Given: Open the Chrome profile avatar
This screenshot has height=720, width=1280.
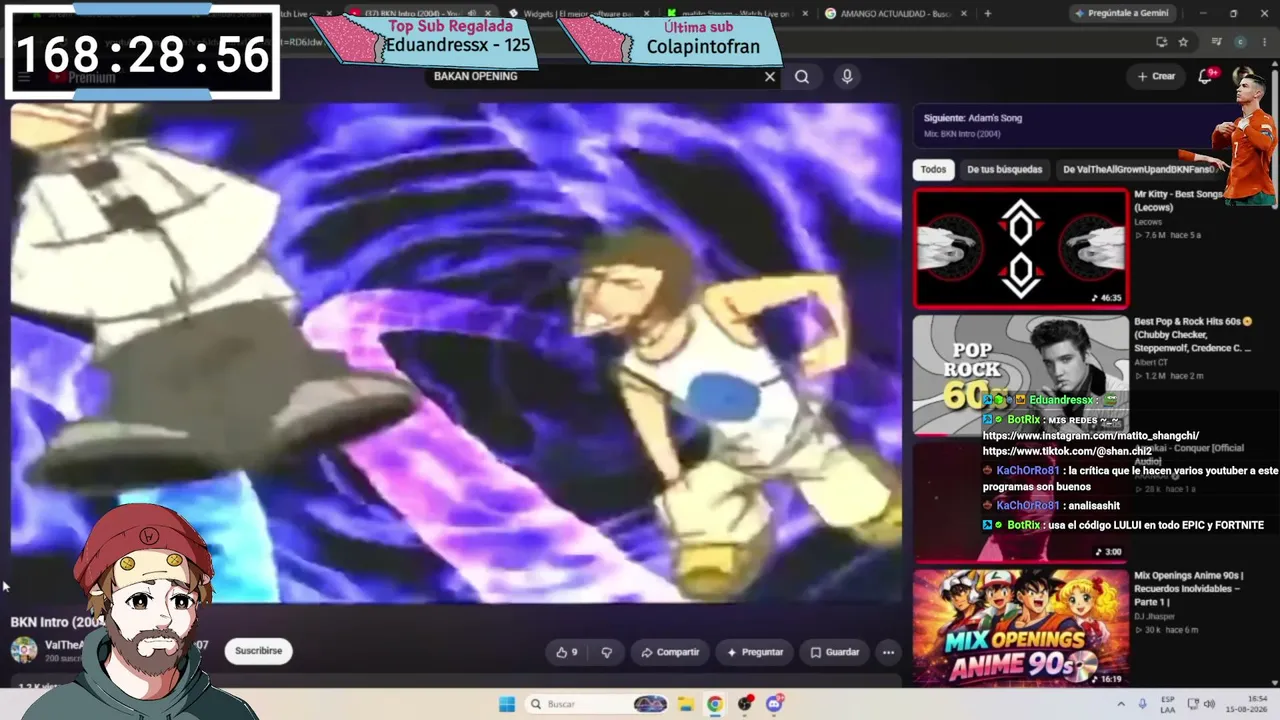Looking at the screenshot, I should tap(1240, 42).
